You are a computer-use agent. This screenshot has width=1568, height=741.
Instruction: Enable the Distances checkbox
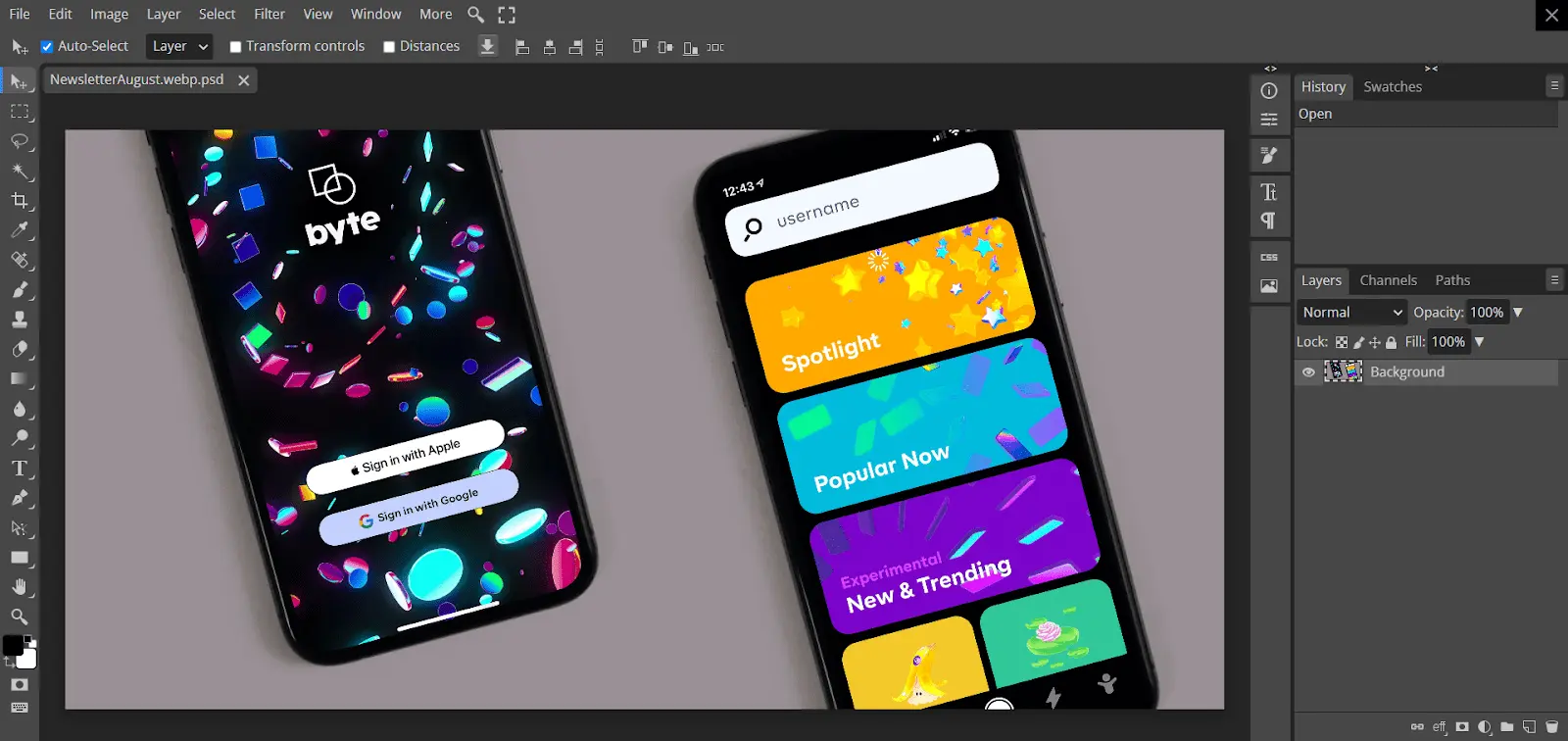pos(389,46)
